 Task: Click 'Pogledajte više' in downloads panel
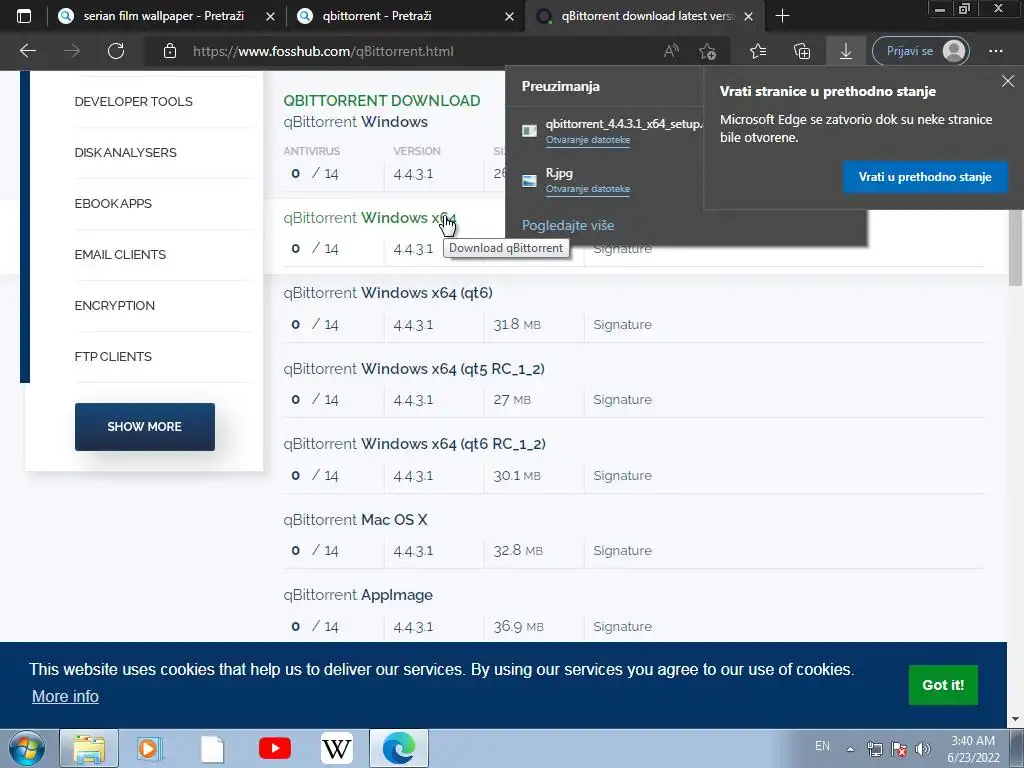[x=568, y=225]
